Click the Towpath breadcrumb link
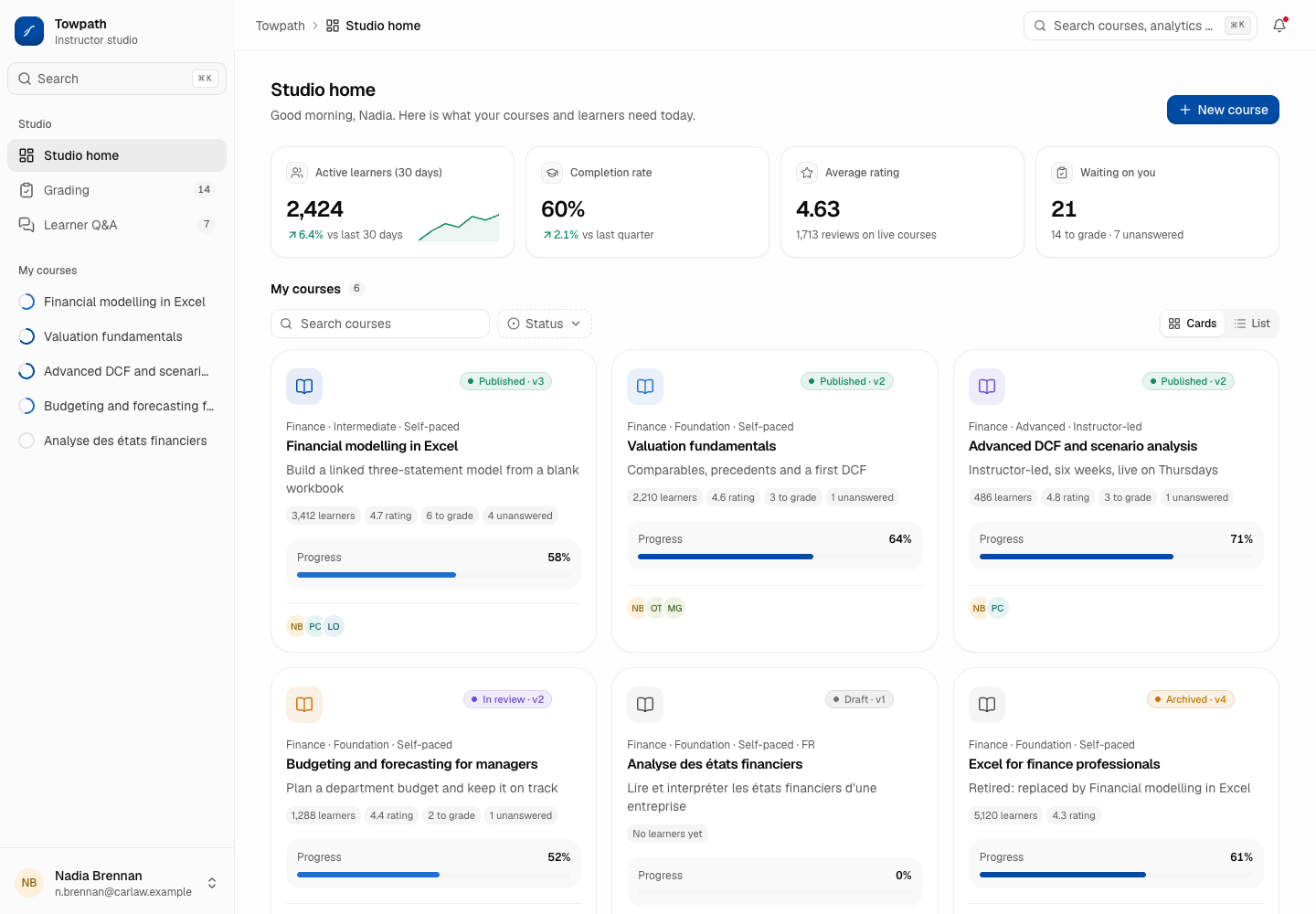This screenshot has width=1316, height=914. point(281,26)
